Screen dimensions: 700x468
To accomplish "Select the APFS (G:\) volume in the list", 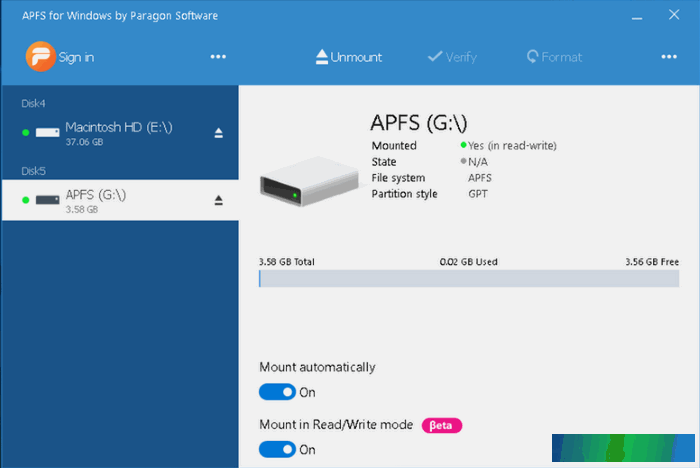I will click(x=120, y=200).
